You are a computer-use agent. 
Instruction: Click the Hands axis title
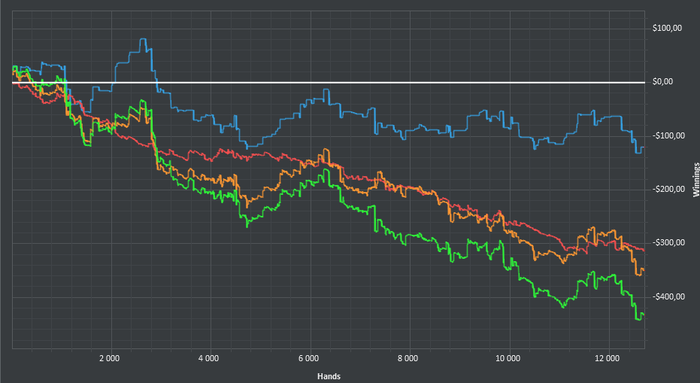pyautogui.click(x=329, y=376)
